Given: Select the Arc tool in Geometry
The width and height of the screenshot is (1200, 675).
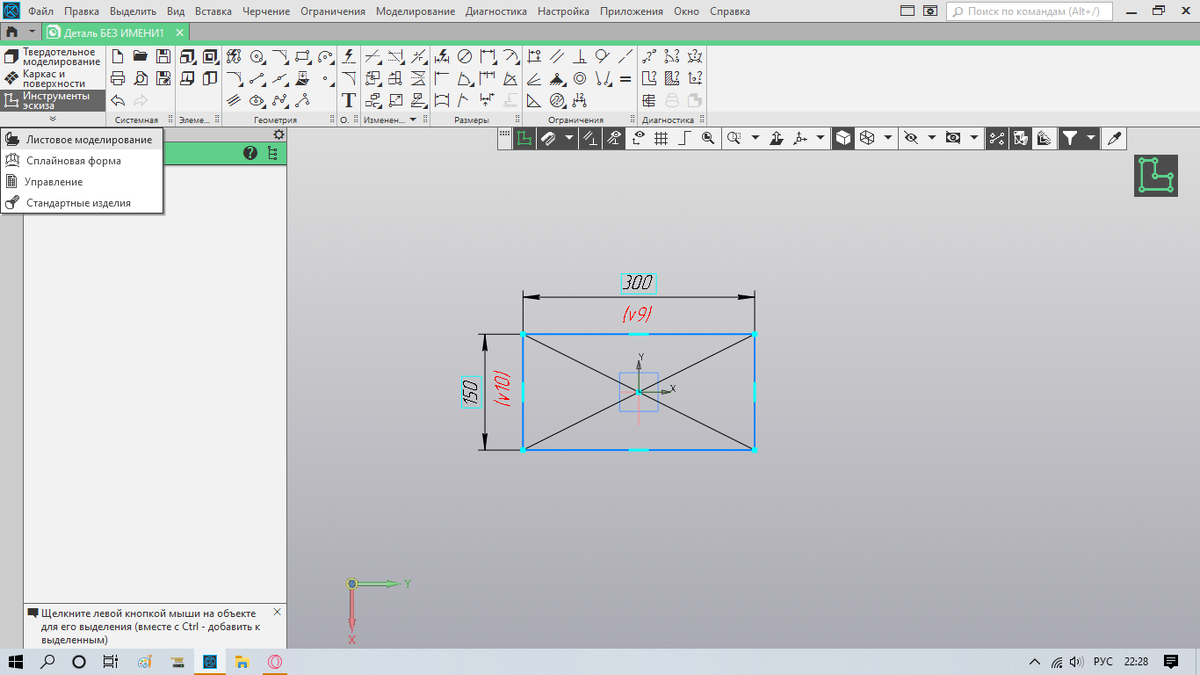Looking at the screenshot, I should (325, 56).
